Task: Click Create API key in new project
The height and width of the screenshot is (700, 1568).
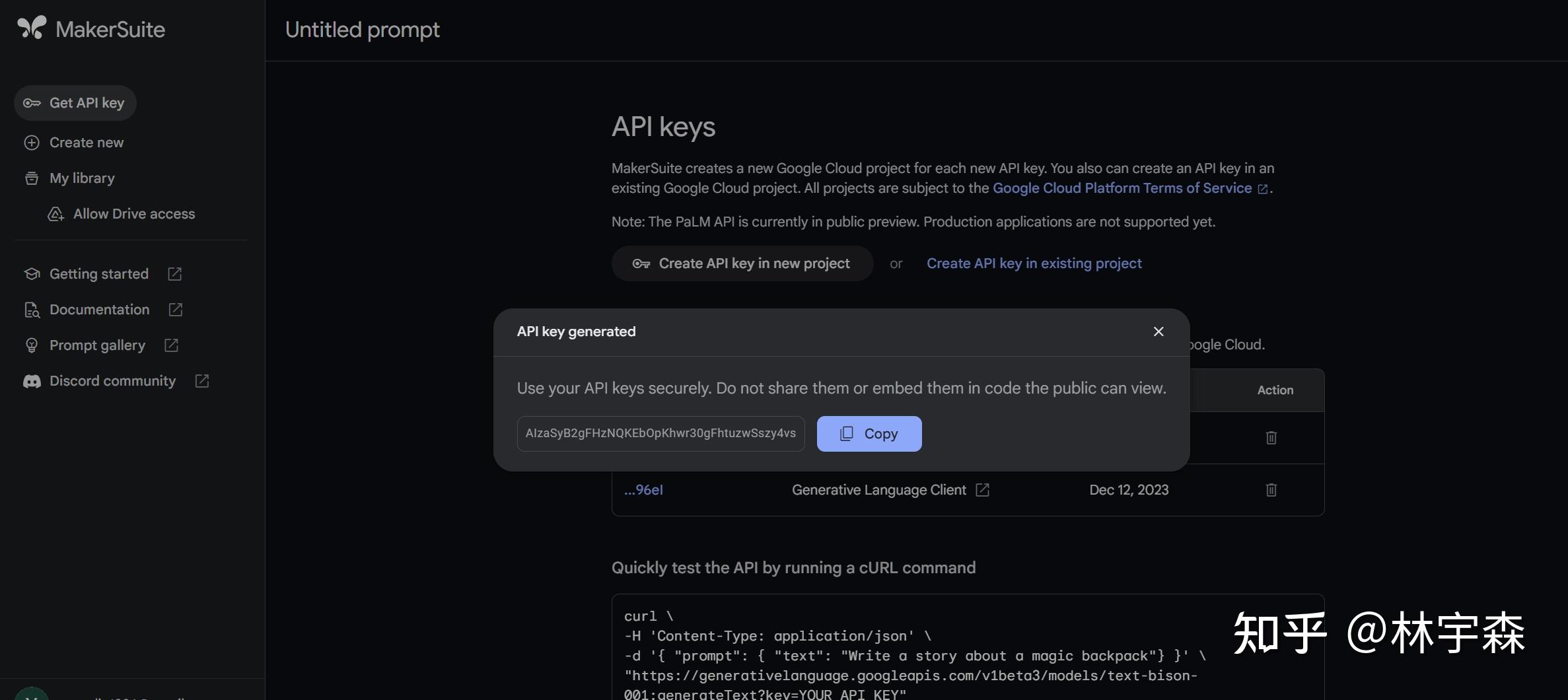Action: pos(742,263)
